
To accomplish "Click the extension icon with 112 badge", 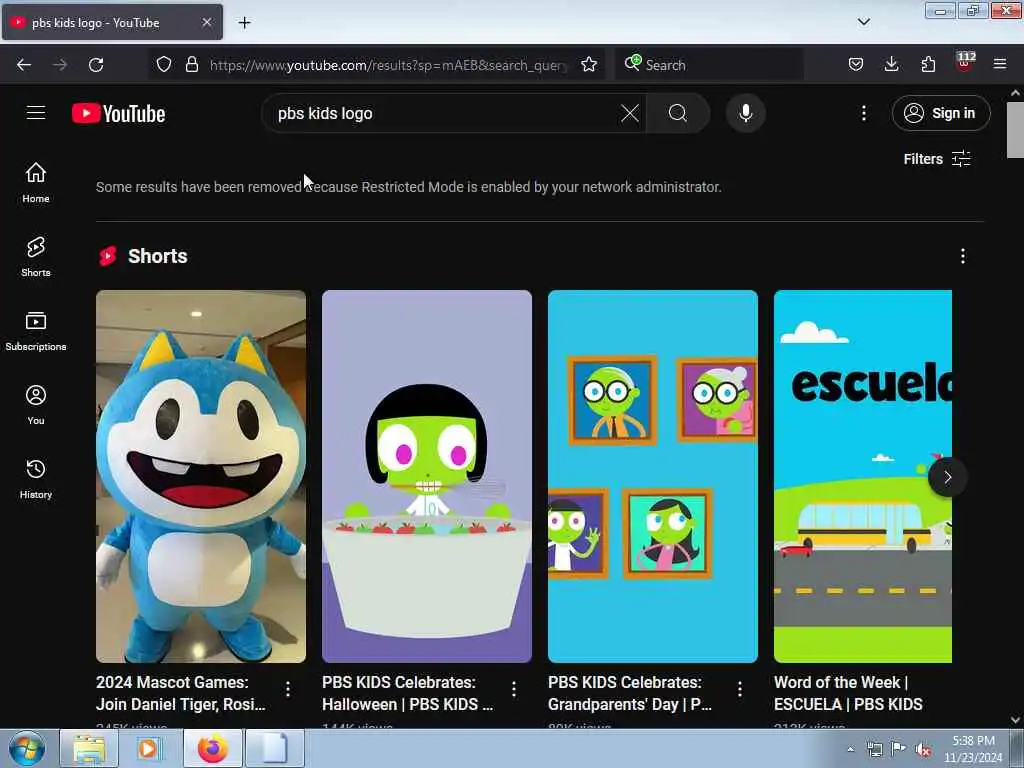I will [965, 63].
